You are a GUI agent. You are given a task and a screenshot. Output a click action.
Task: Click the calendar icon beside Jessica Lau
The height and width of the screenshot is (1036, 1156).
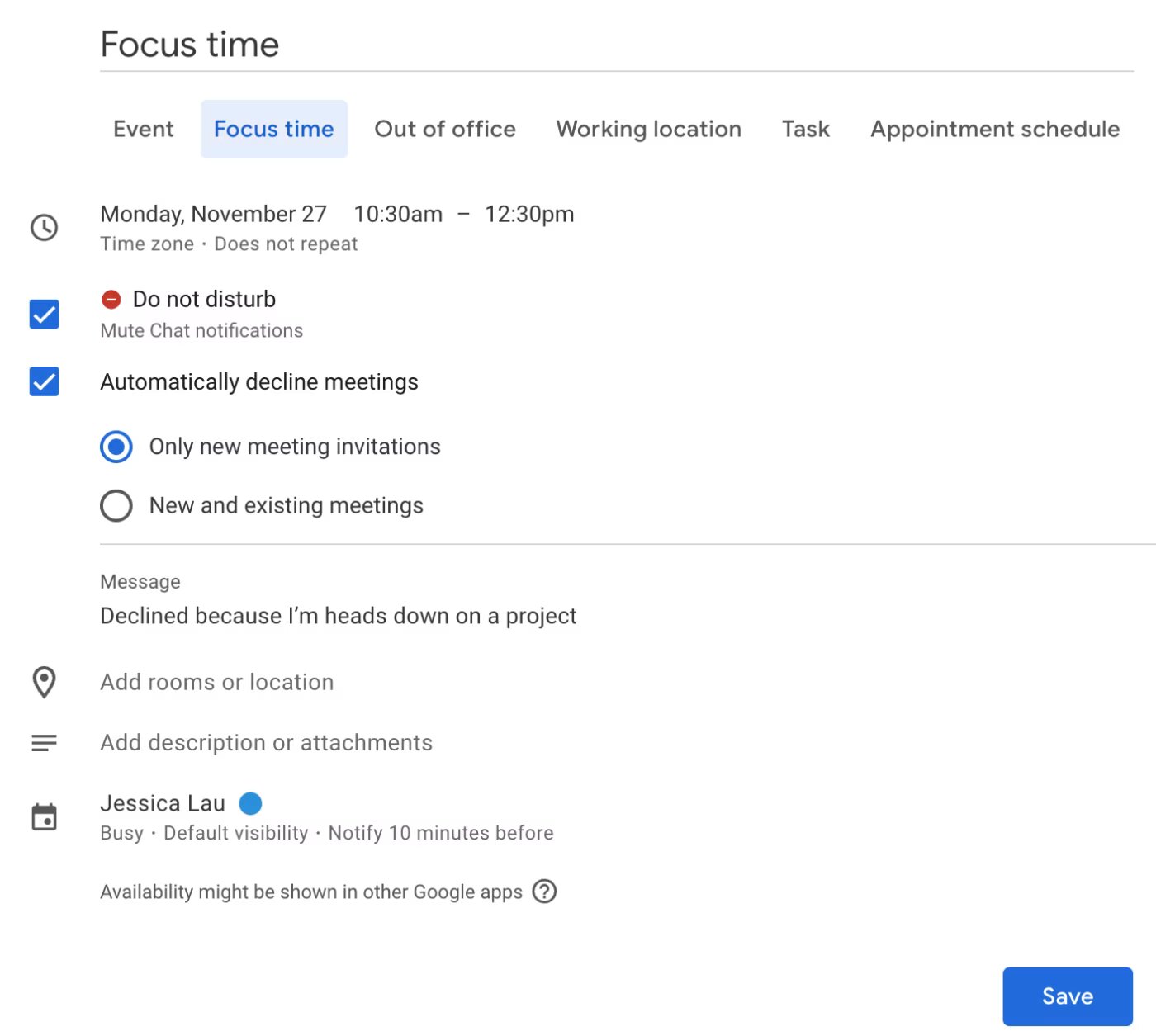44,817
